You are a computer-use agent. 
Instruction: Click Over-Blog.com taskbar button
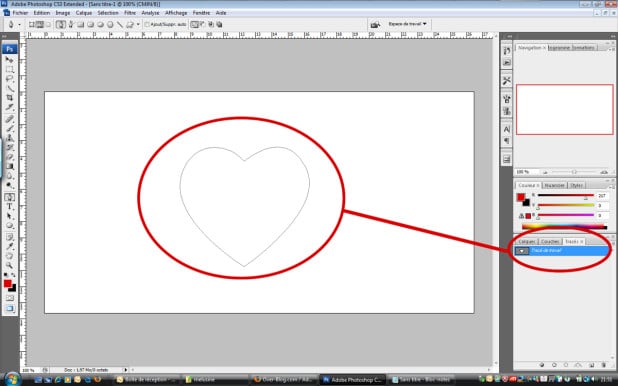click(283, 380)
